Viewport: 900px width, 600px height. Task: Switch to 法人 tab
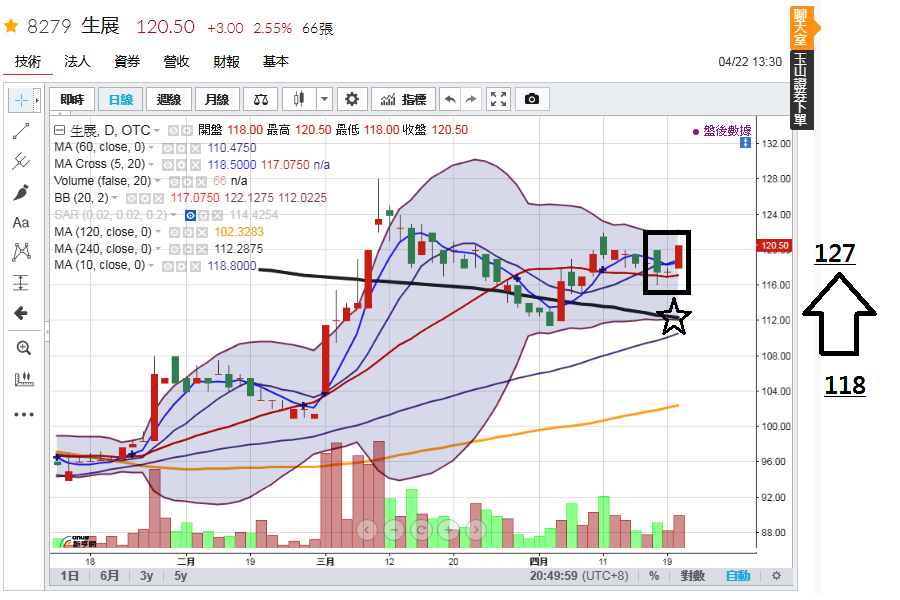tap(77, 61)
